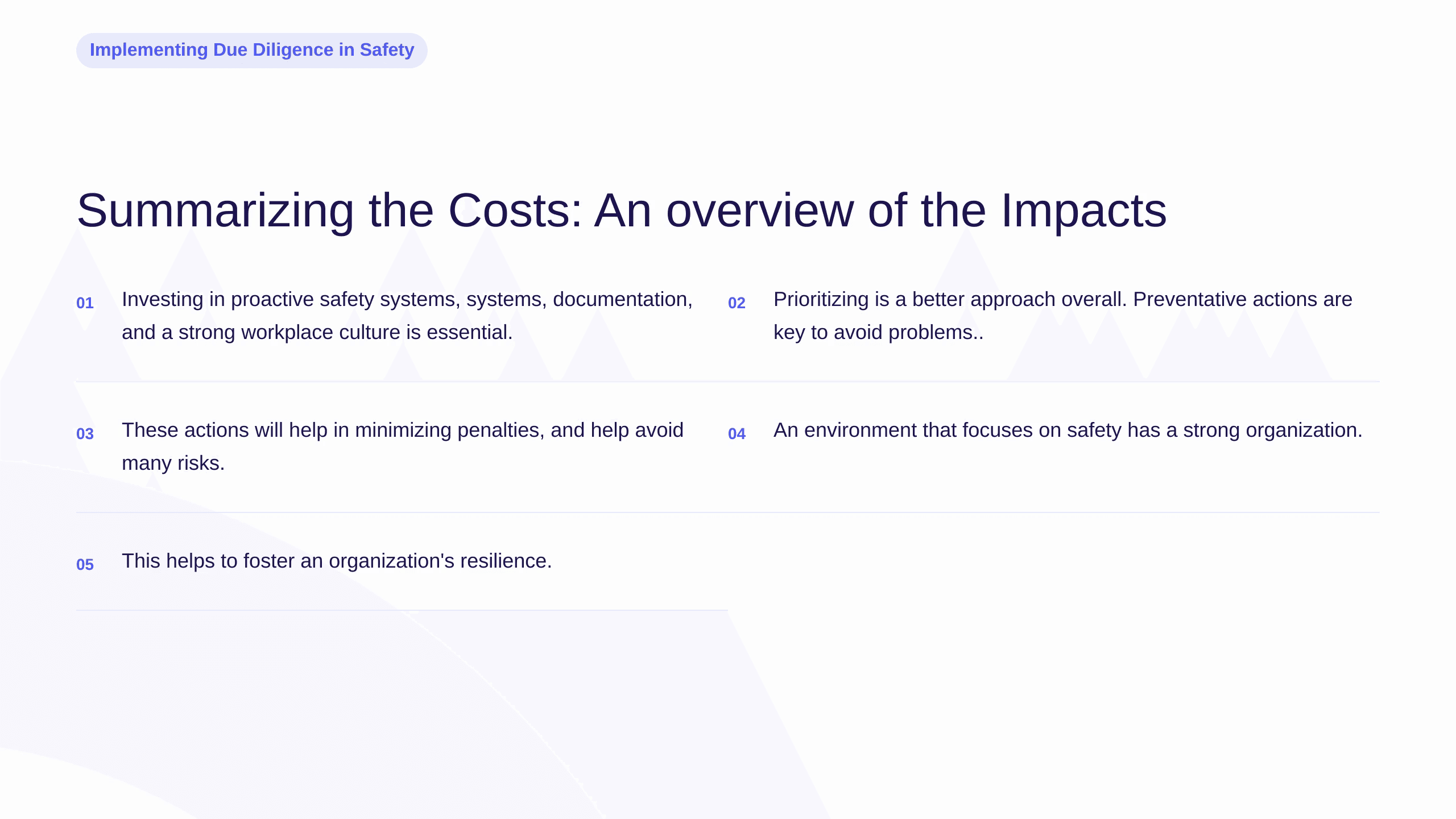The image size is (1456, 819).
Task: Click the line 'and a strong workplace culture is essential'
Action: 317,333
